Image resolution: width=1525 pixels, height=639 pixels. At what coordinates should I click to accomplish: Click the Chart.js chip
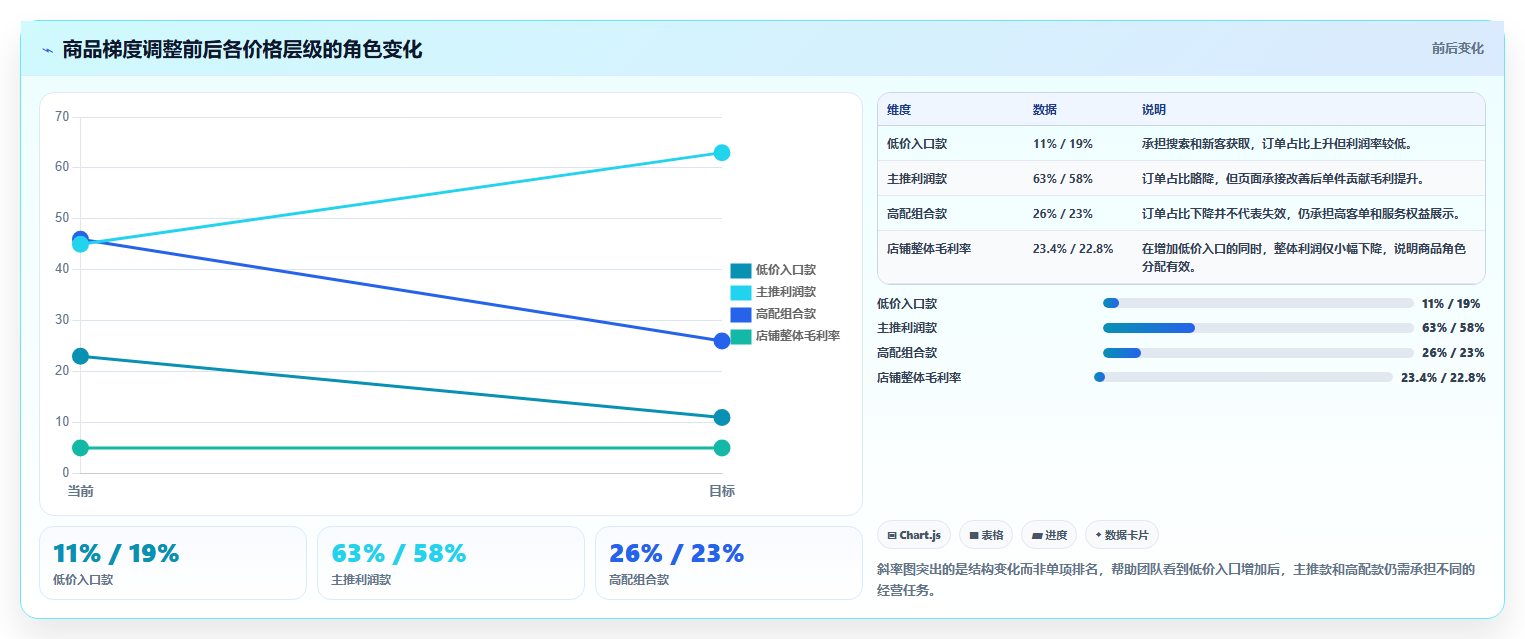click(914, 535)
